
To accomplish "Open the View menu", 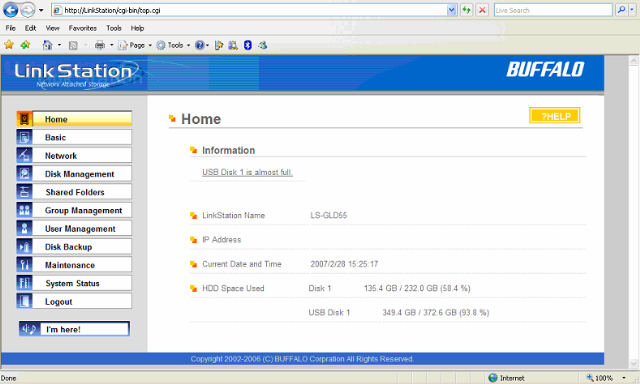I will 52,28.
